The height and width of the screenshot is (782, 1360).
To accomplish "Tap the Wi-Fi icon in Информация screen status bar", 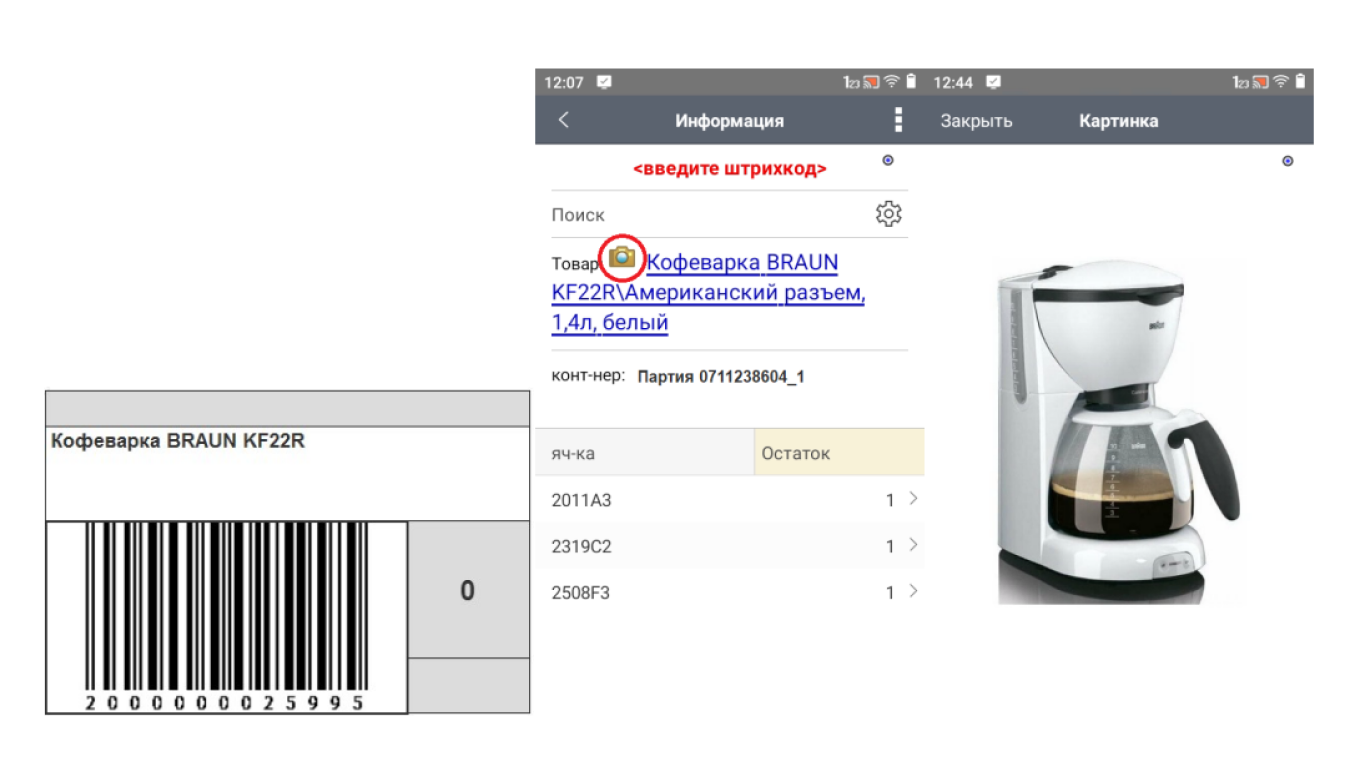I will (891, 82).
